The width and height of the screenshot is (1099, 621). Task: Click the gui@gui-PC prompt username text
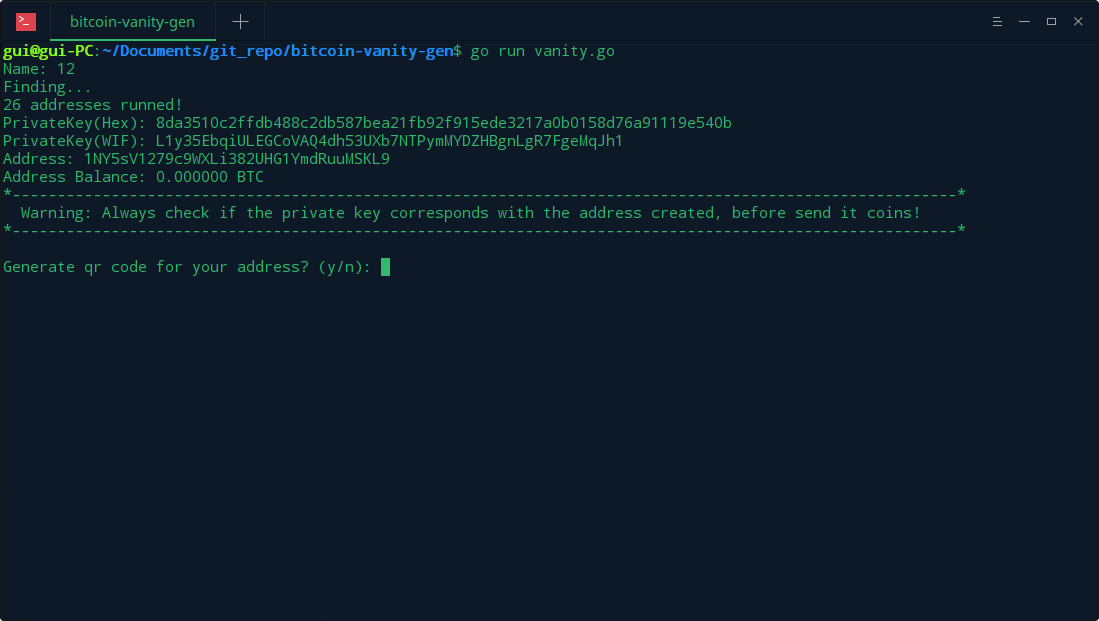click(x=48, y=51)
